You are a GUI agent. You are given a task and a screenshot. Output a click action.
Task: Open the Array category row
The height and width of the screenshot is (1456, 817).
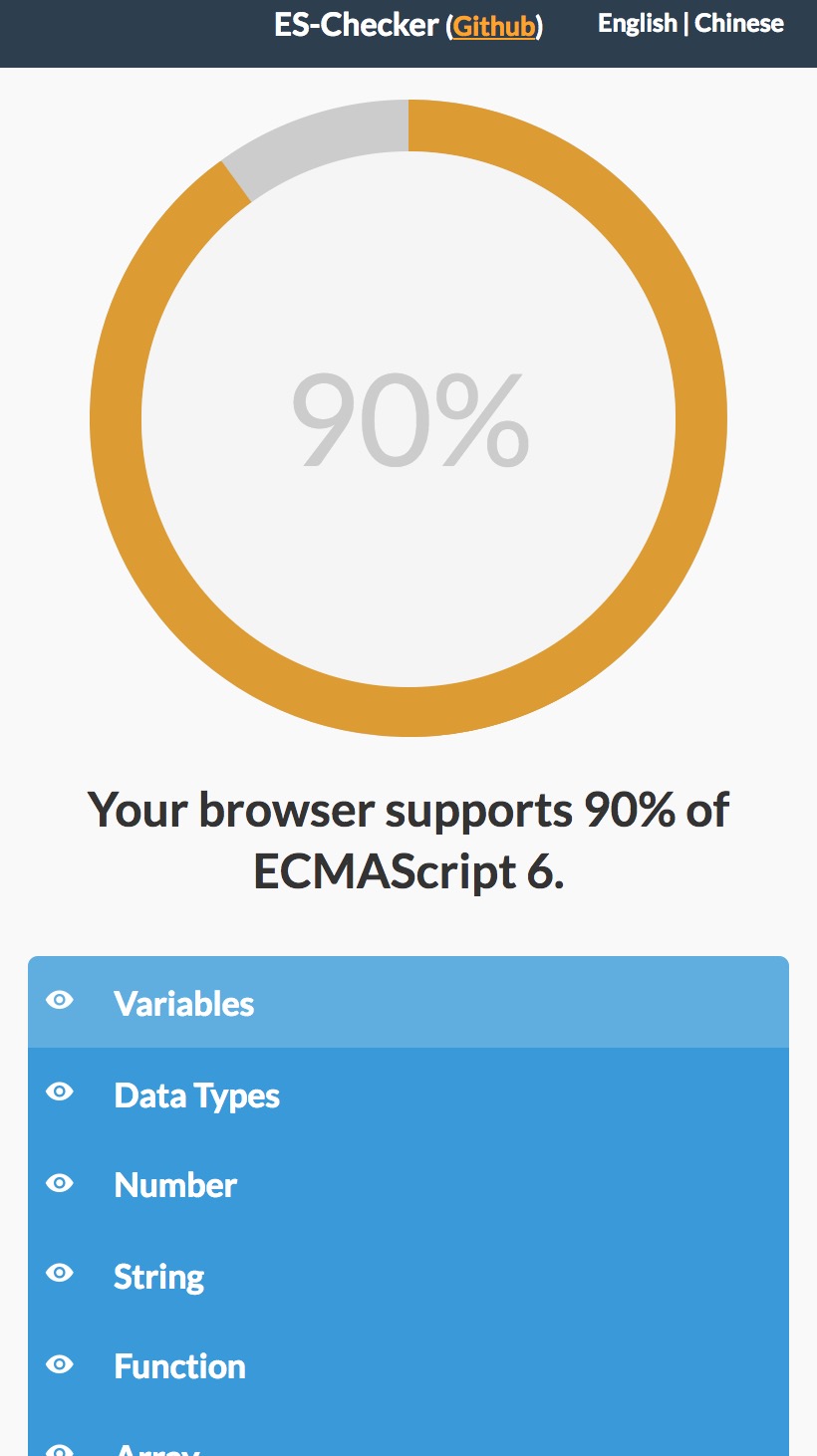[157, 1449]
